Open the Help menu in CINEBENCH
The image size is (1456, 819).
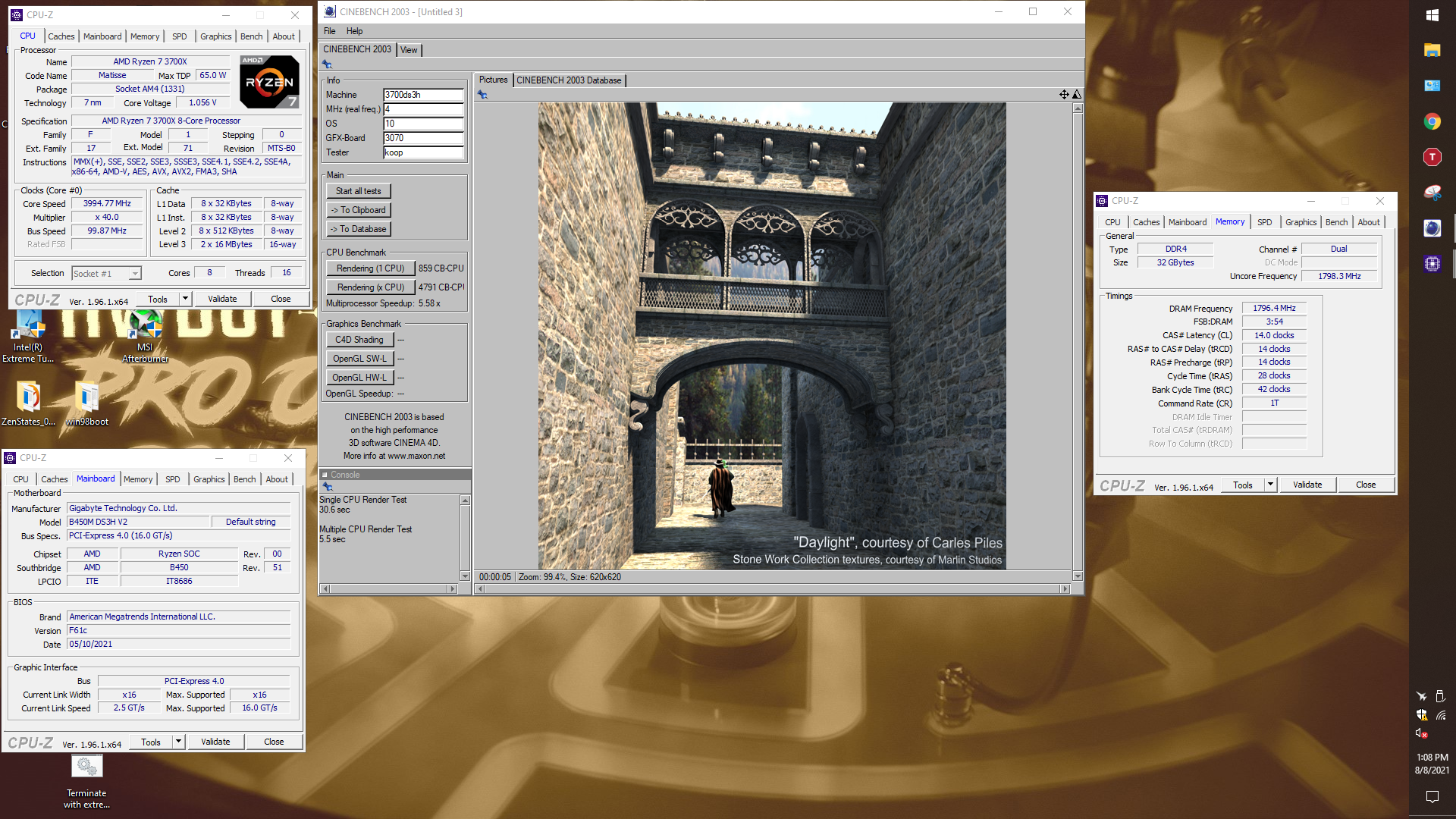[x=354, y=31]
